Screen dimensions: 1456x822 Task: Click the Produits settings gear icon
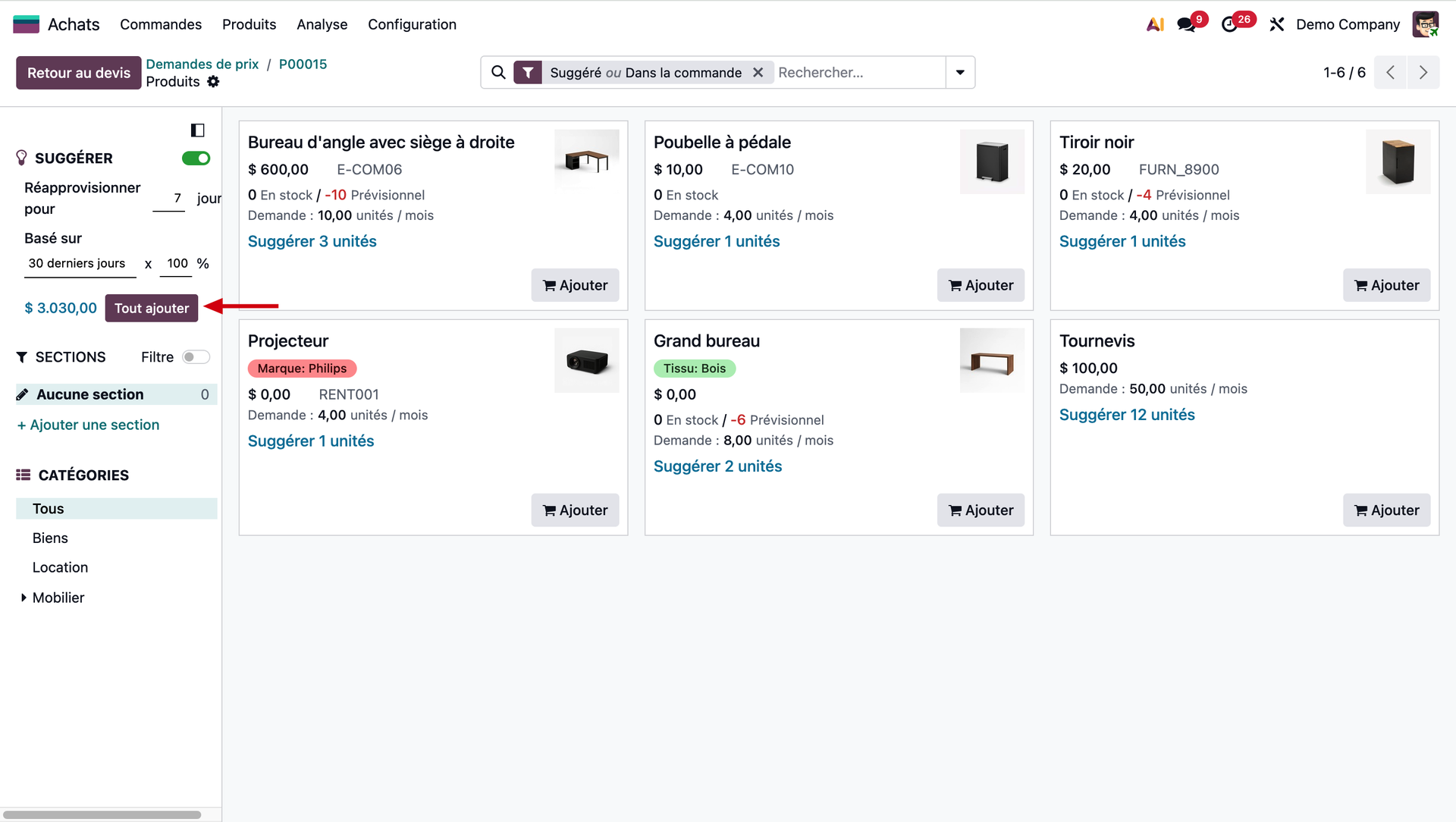click(x=213, y=82)
